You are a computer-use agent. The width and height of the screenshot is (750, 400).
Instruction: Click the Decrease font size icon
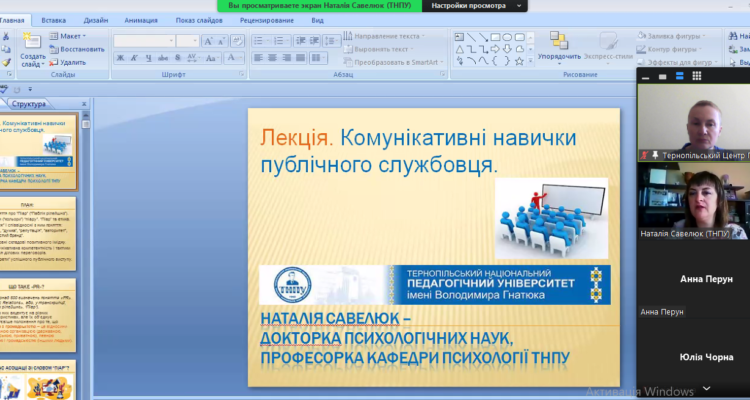[x=221, y=41]
